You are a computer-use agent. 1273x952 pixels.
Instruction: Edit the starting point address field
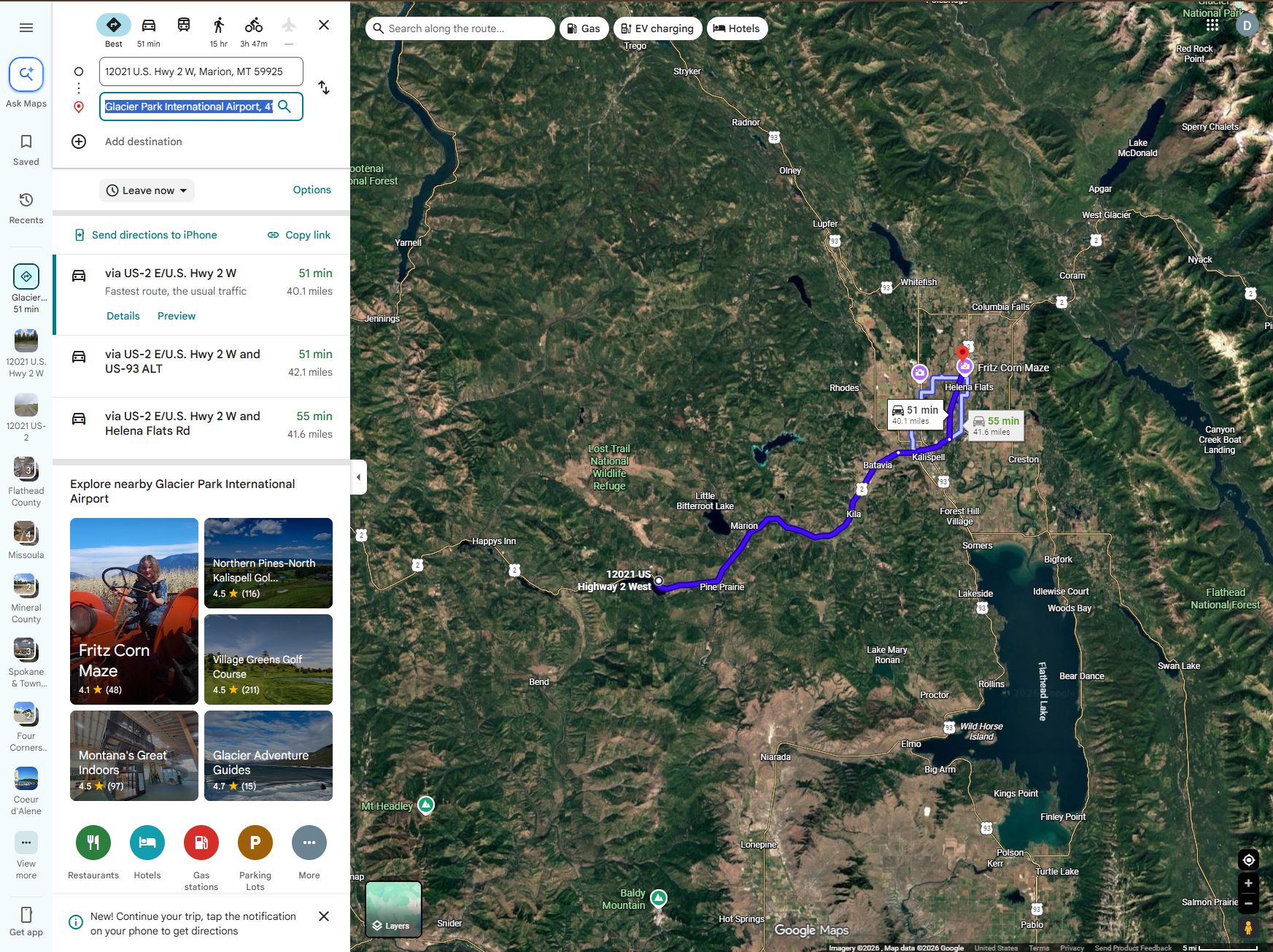click(x=201, y=71)
